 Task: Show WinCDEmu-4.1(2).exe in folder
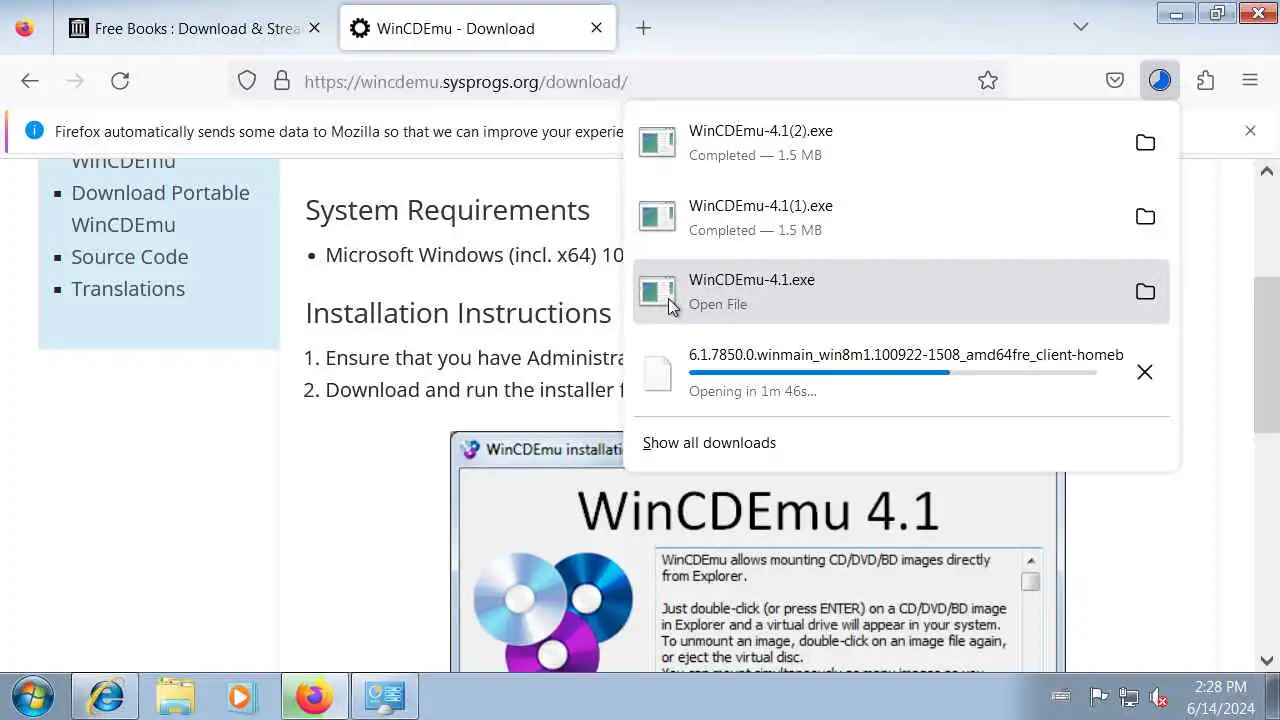(1145, 143)
